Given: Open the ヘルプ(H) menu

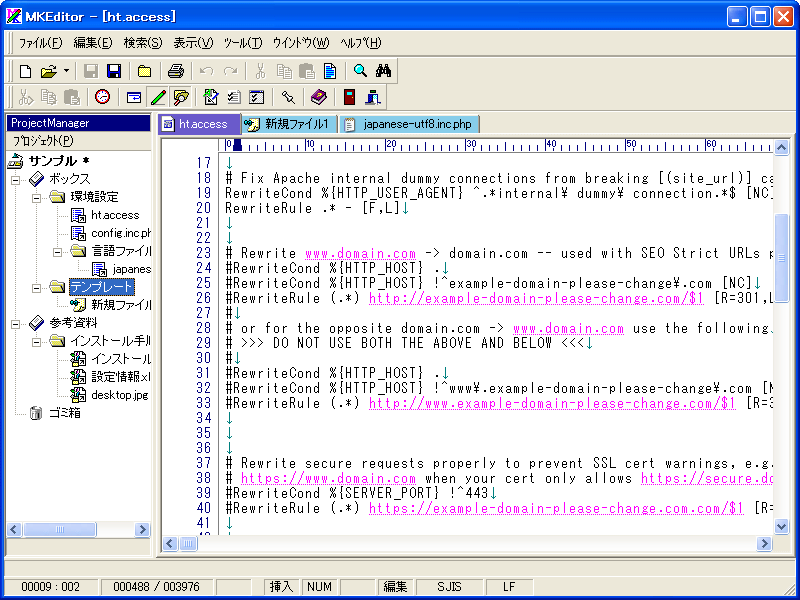Looking at the screenshot, I should [x=361, y=43].
